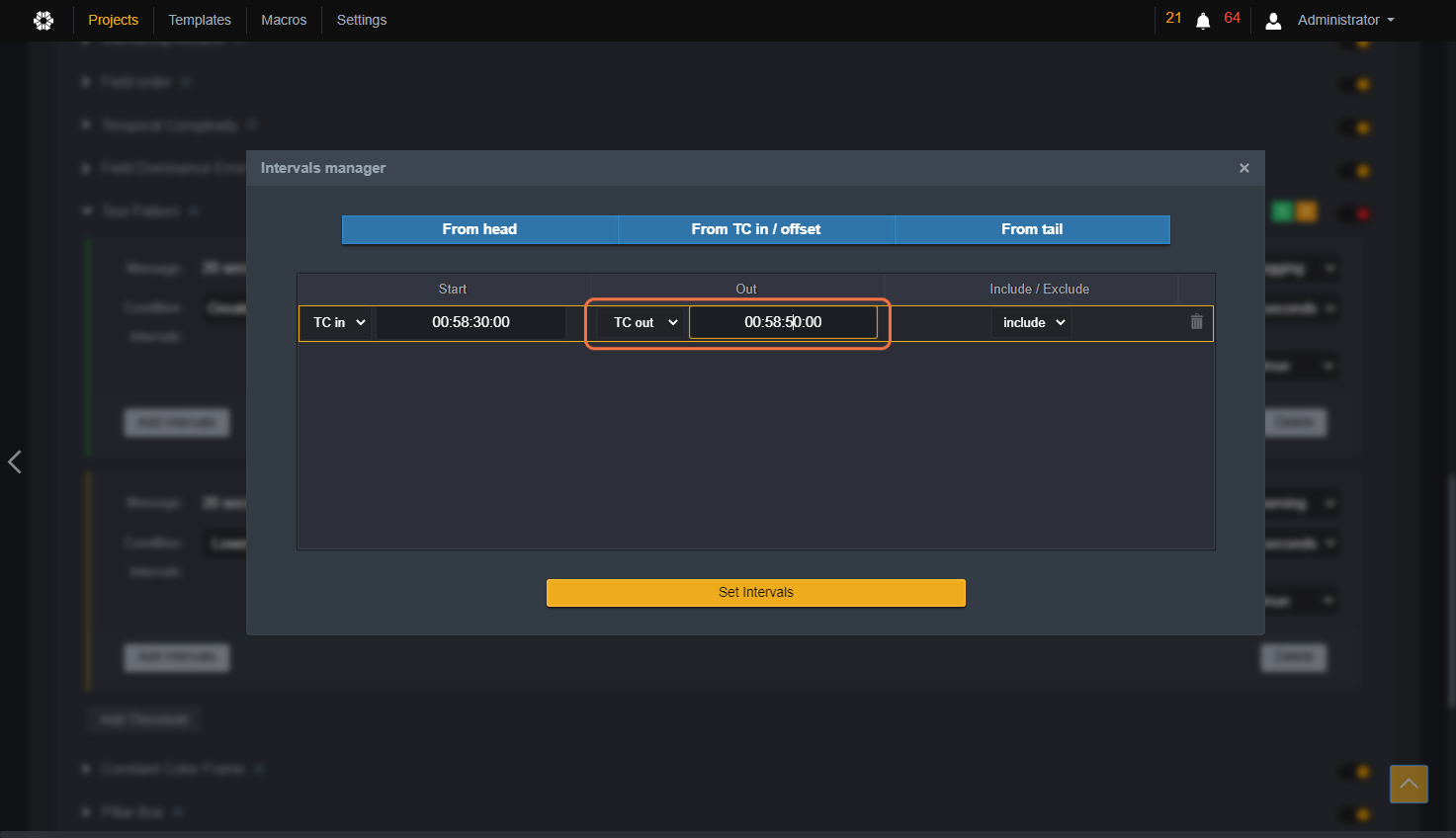Select the From head option
1456x838 pixels.
tap(479, 229)
